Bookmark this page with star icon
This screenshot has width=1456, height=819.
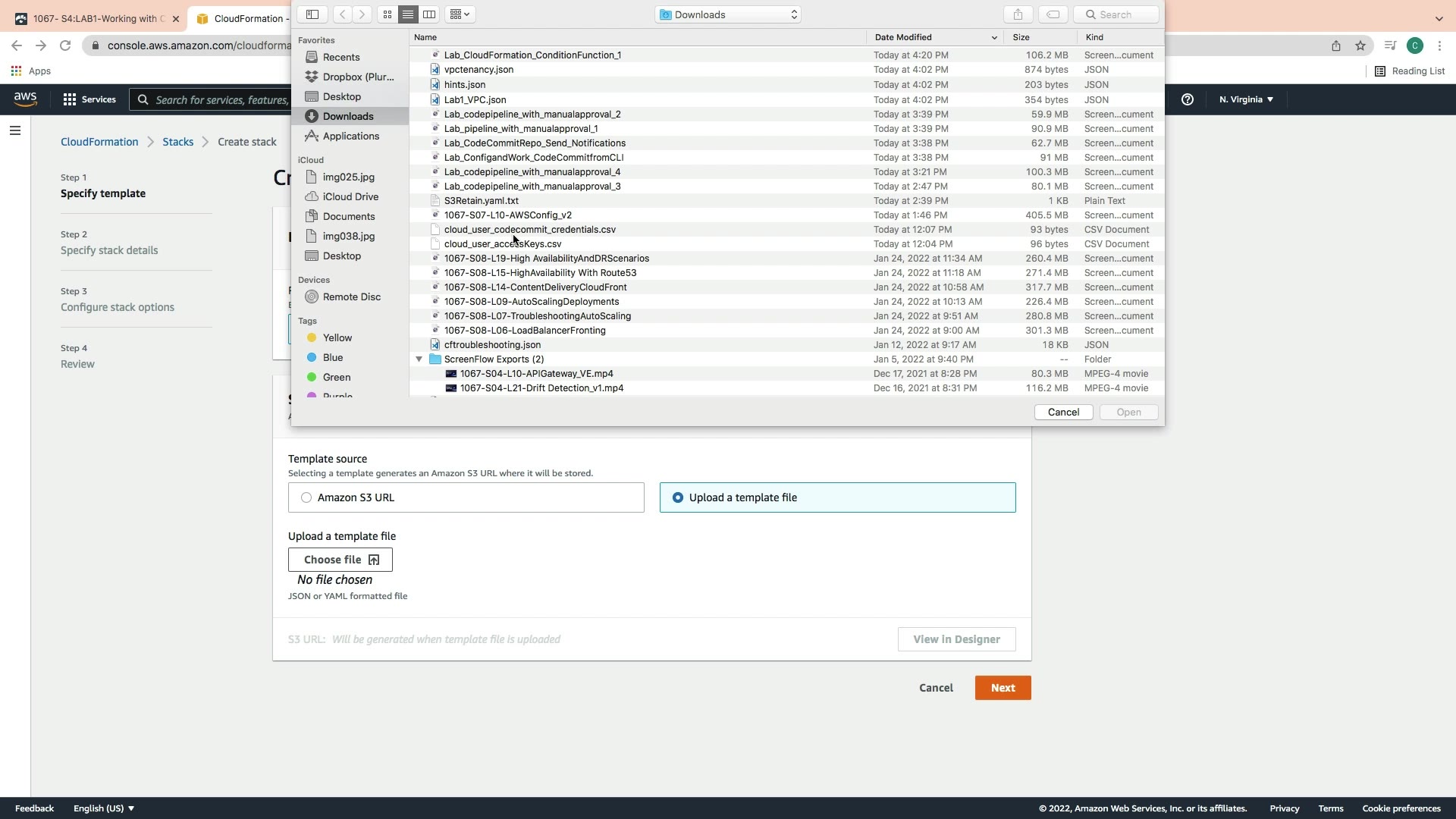1360,45
